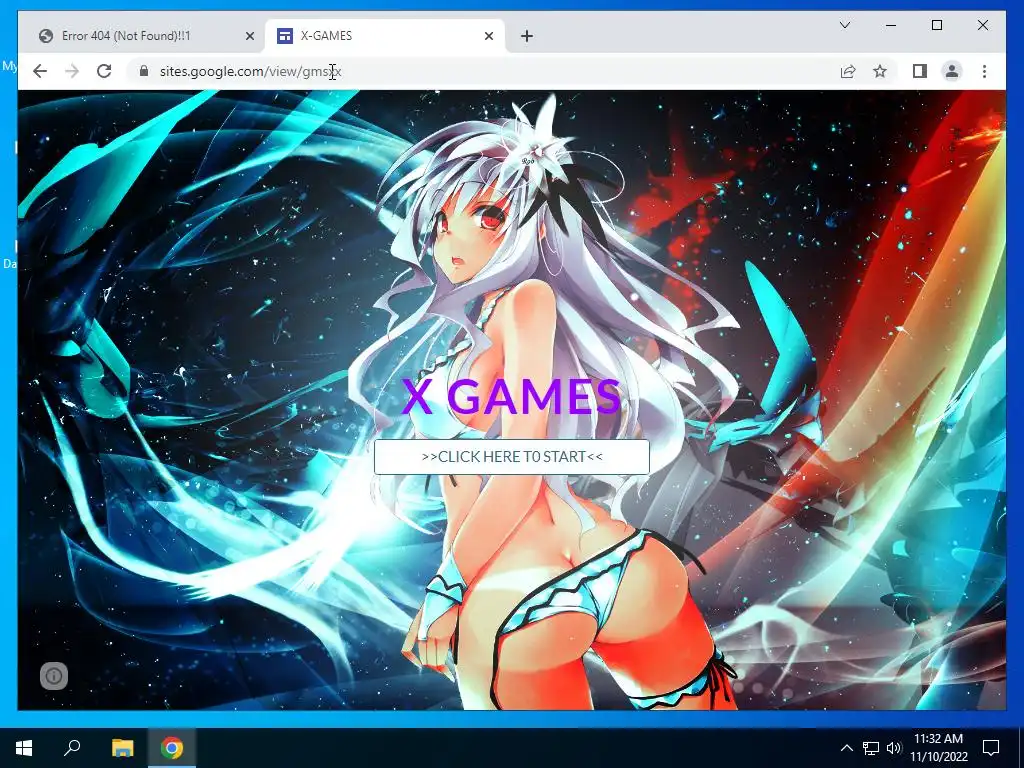Screen dimensions: 1024x768
Task: View site info via the padlock icon
Action: click(x=144, y=71)
